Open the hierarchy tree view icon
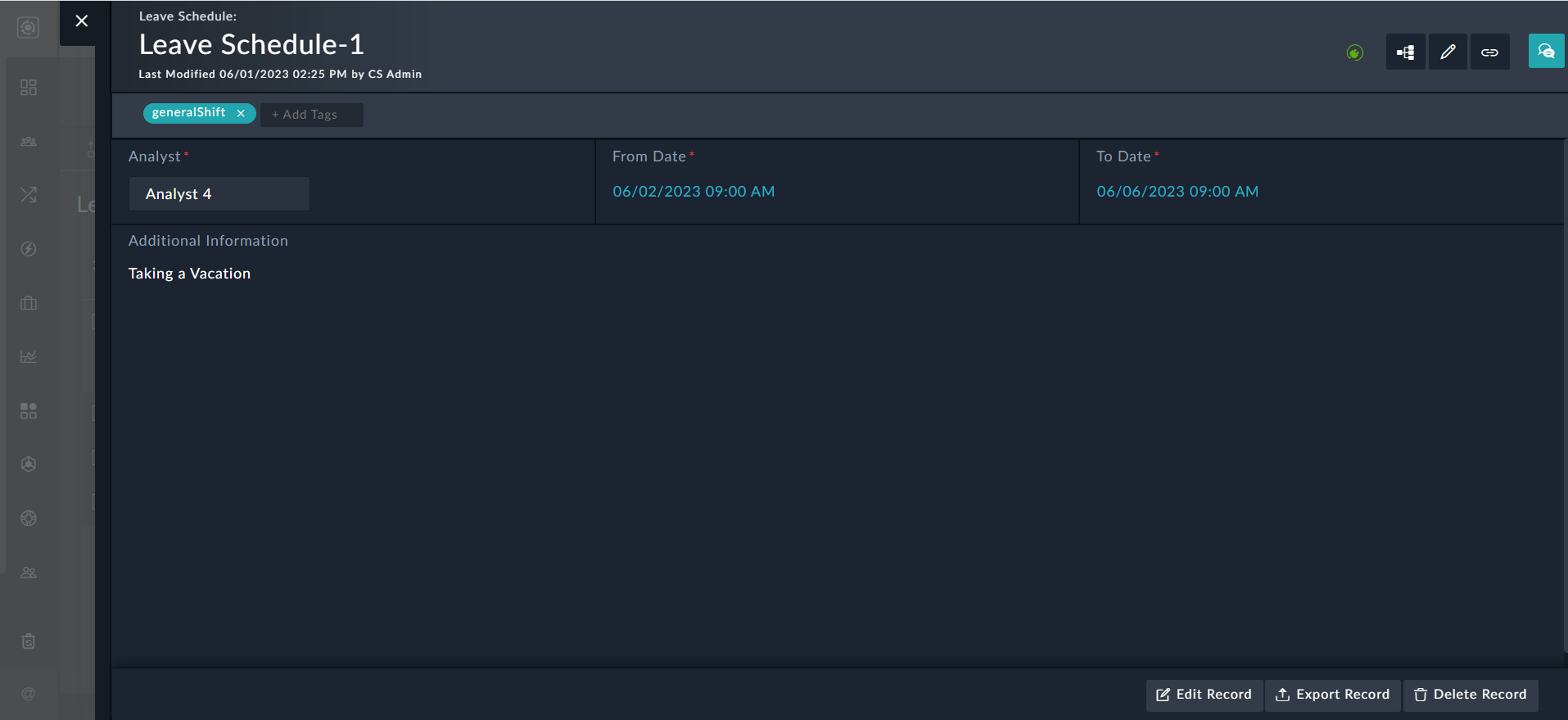 (x=1405, y=52)
